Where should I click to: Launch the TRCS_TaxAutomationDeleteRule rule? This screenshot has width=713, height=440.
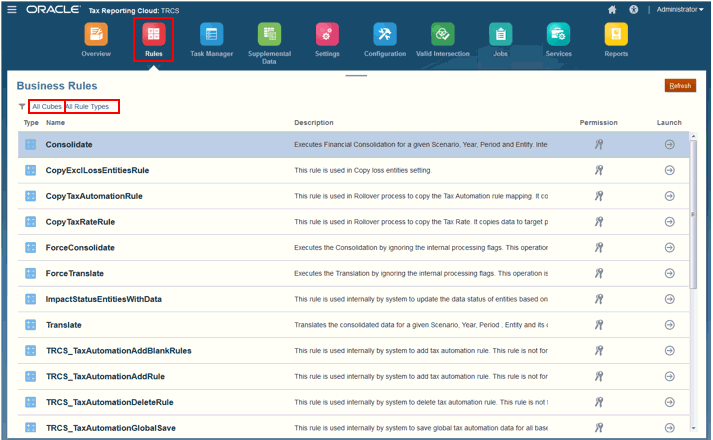[x=669, y=402]
